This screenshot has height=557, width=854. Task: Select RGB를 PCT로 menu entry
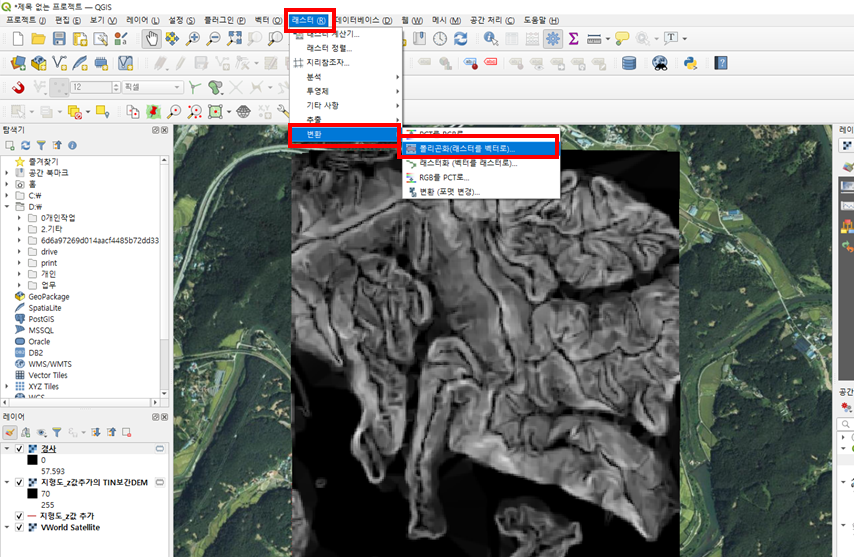(x=481, y=177)
